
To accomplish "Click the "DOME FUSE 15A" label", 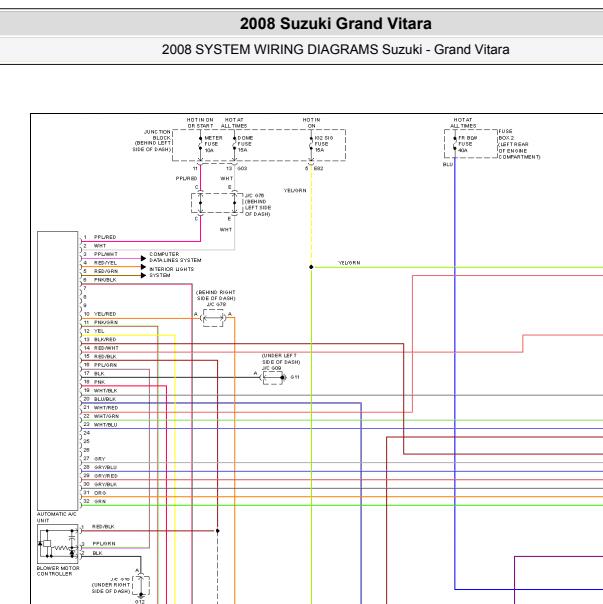I will click(245, 144).
